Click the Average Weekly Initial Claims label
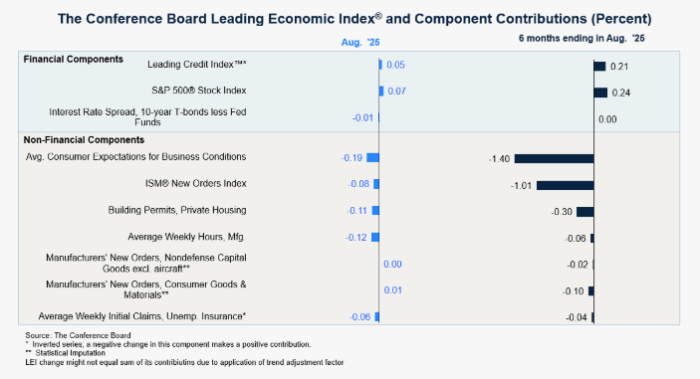The width and height of the screenshot is (700, 379). [142, 317]
